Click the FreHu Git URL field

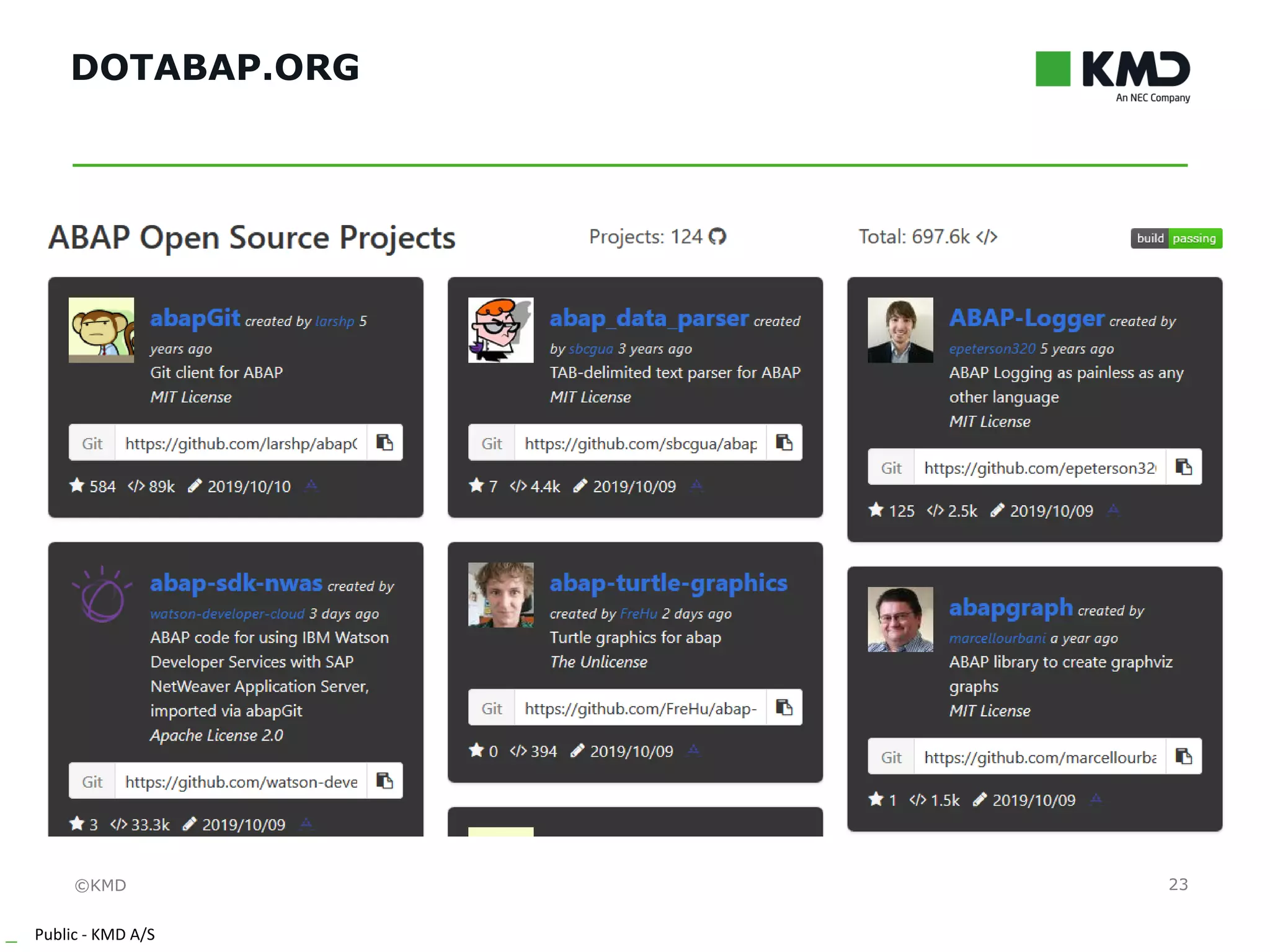click(x=640, y=707)
